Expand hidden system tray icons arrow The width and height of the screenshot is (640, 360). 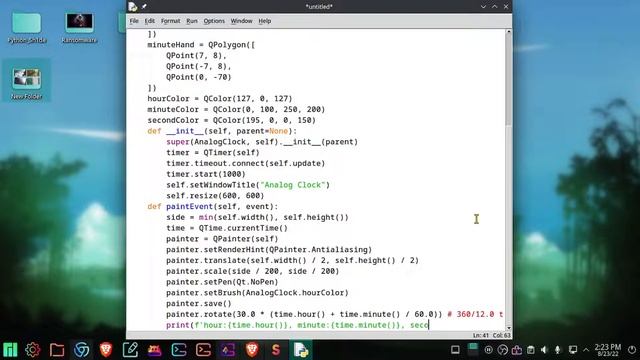[586, 350]
